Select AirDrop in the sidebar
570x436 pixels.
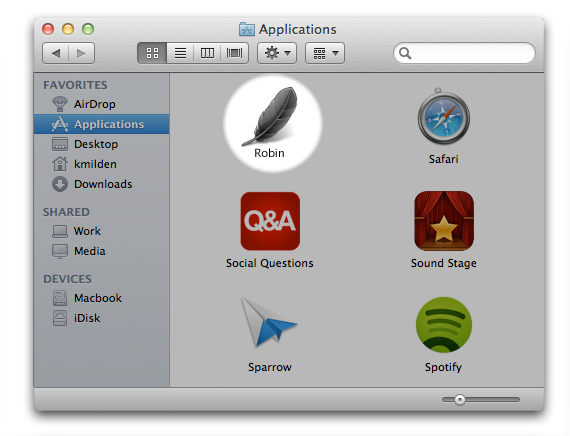coord(101,104)
